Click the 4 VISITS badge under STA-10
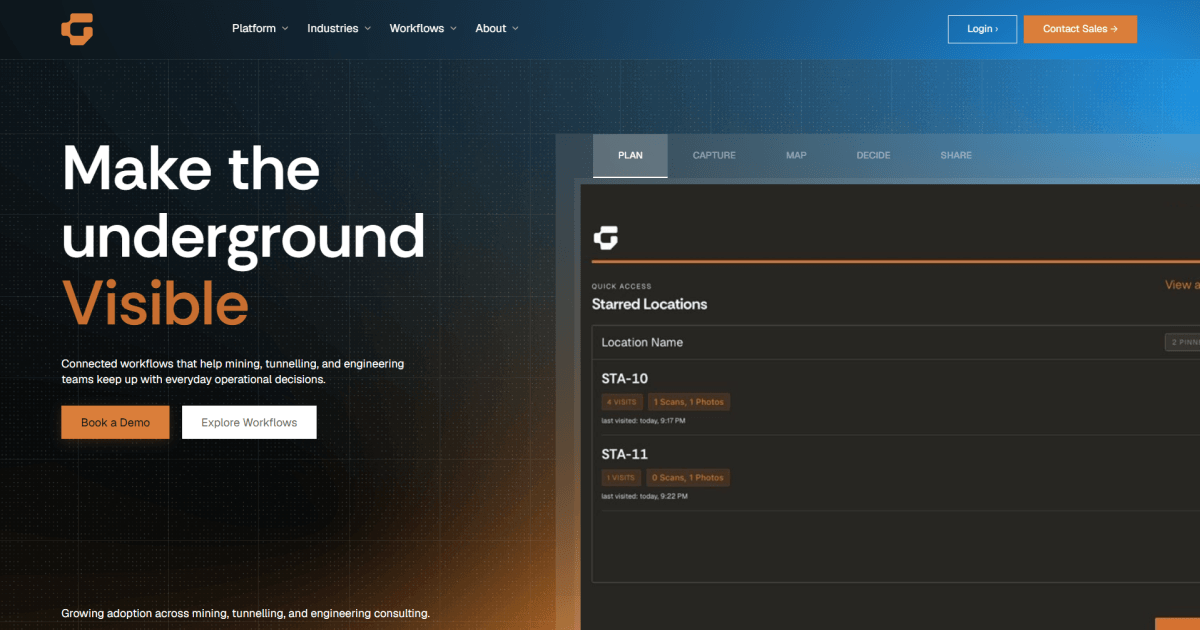Viewport: 1200px width, 630px height. pos(621,402)
